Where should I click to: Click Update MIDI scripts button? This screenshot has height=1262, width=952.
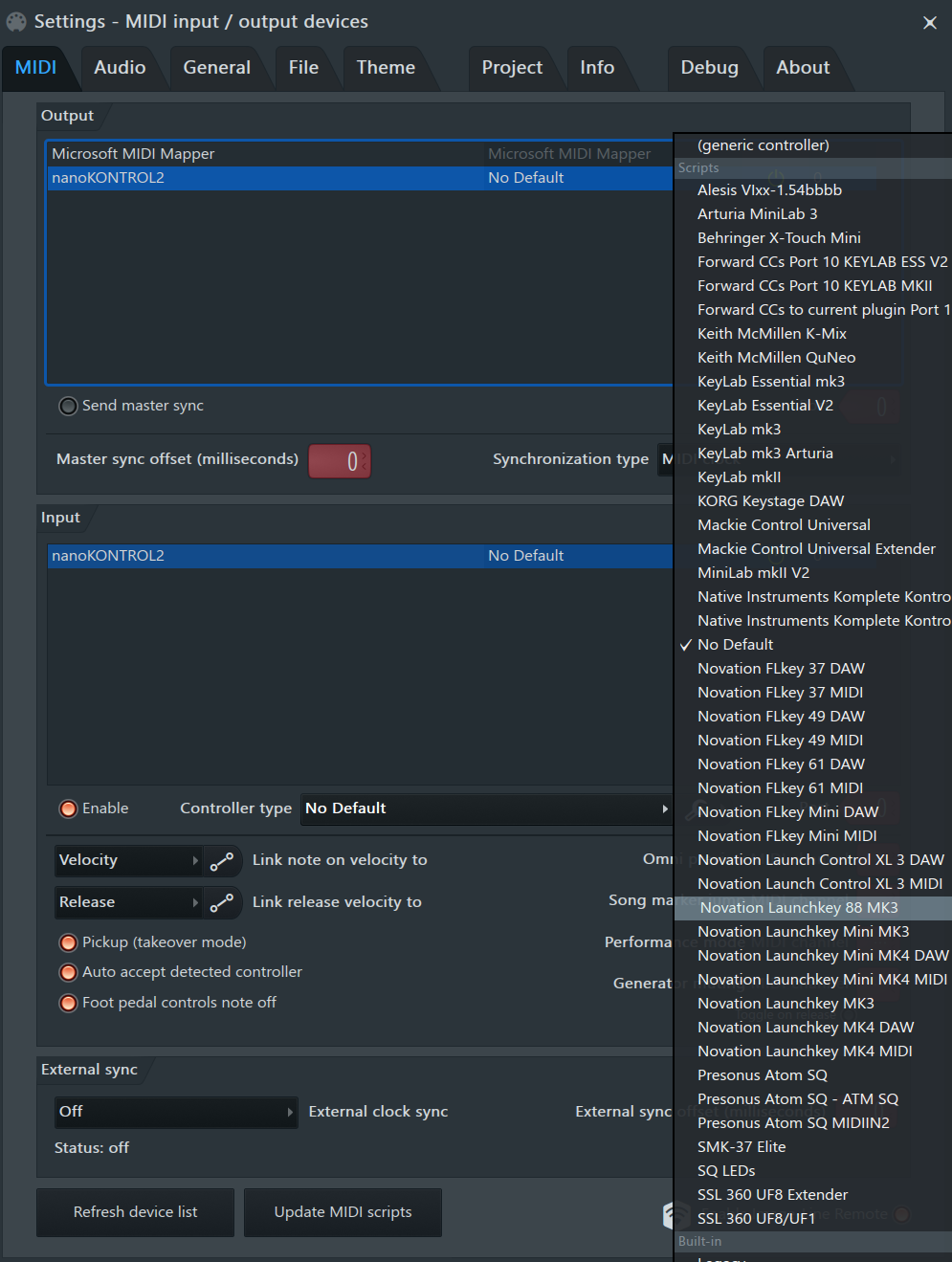coord(343,1212)
